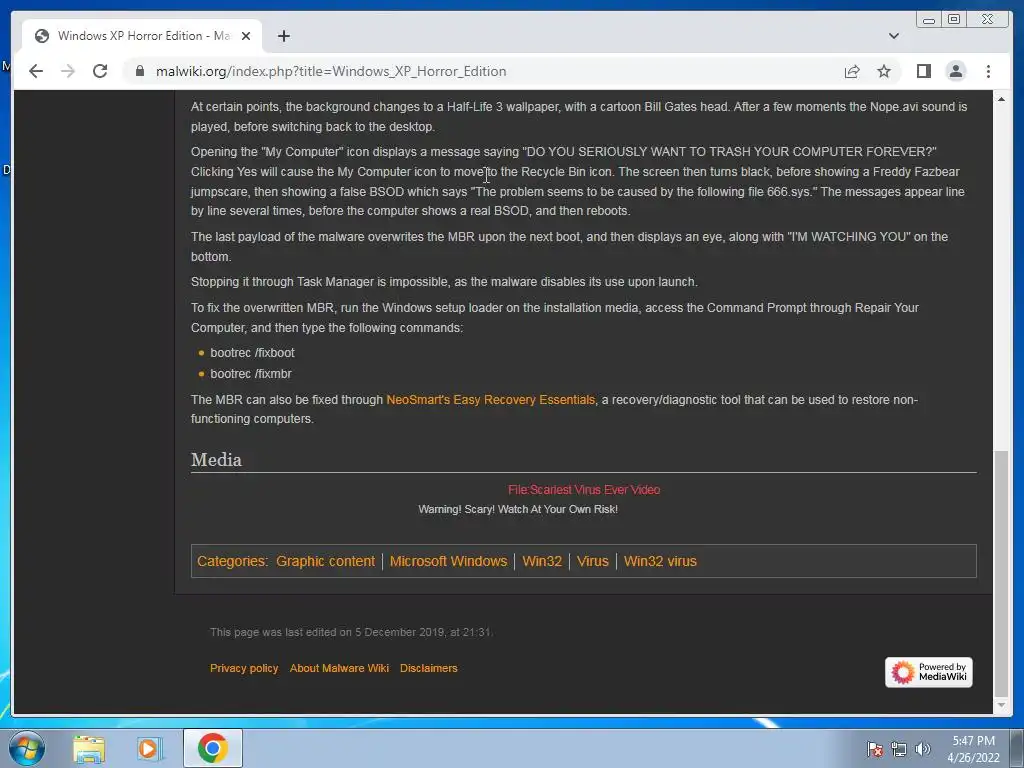Open the Chrome profile menu

click(955, 71)
